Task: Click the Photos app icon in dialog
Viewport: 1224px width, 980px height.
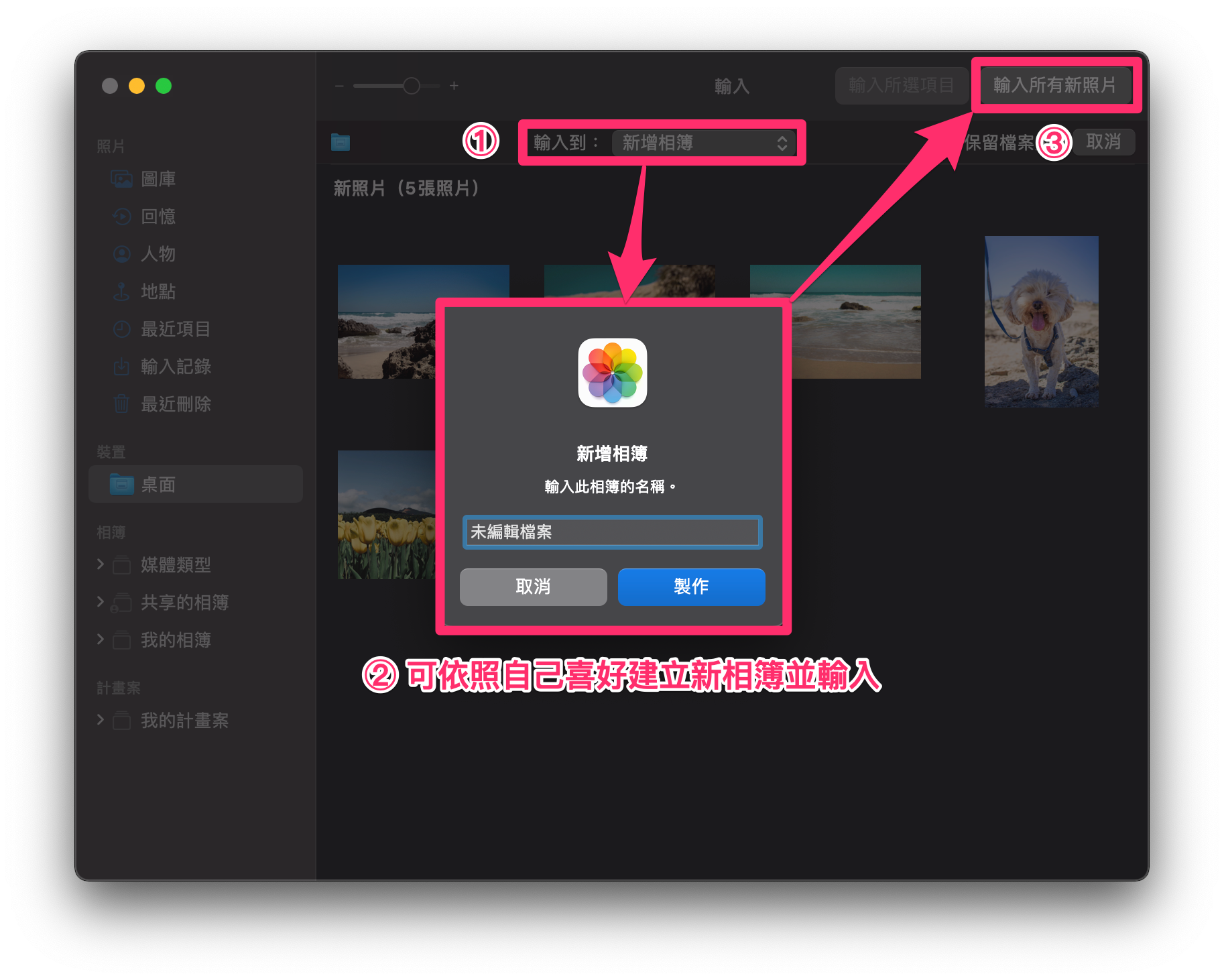Action: (612, 373)
